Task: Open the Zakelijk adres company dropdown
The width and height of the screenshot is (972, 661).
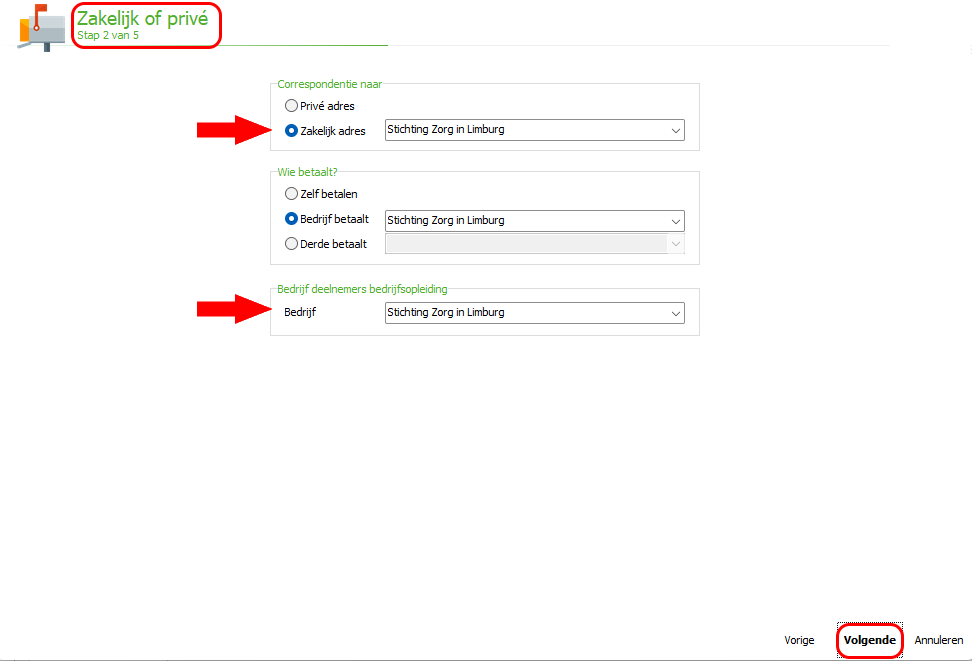Action: pyautogui.click(x=534, y=130)
